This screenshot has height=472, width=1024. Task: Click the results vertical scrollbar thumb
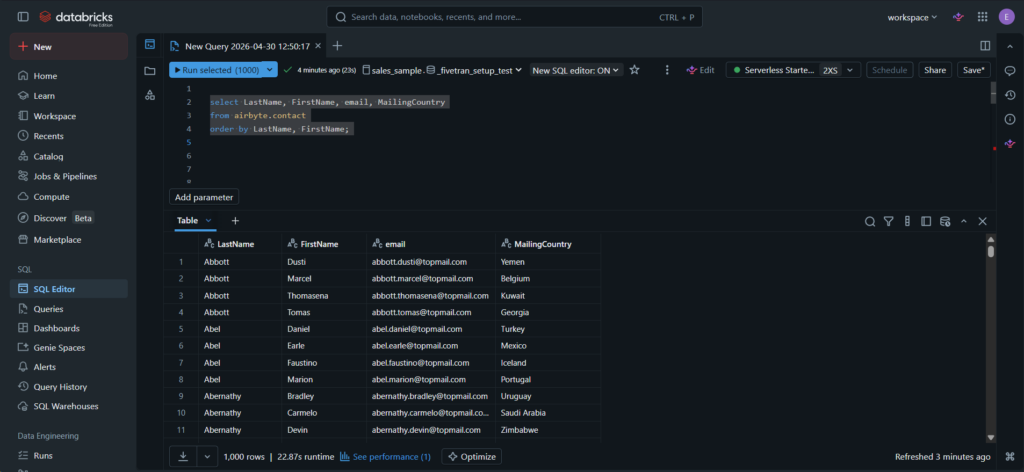point(991,251)
